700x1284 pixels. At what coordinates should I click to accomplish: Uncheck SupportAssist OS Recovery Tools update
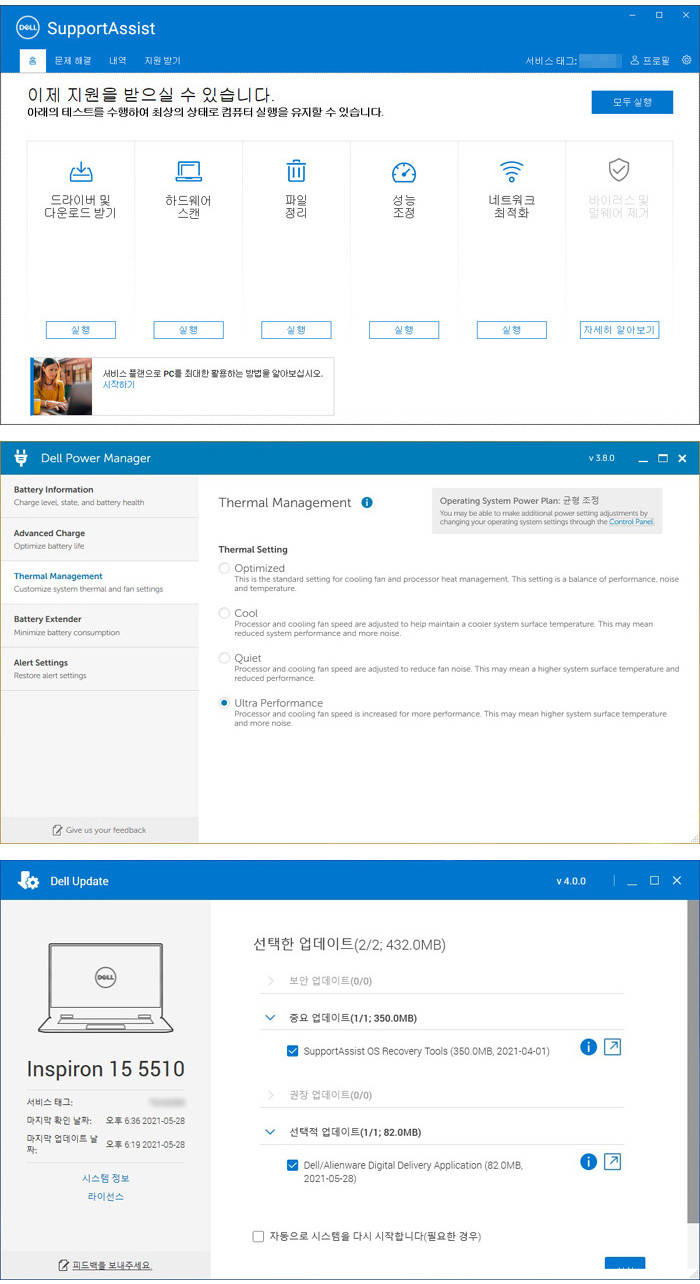[x=292, y=1051]
